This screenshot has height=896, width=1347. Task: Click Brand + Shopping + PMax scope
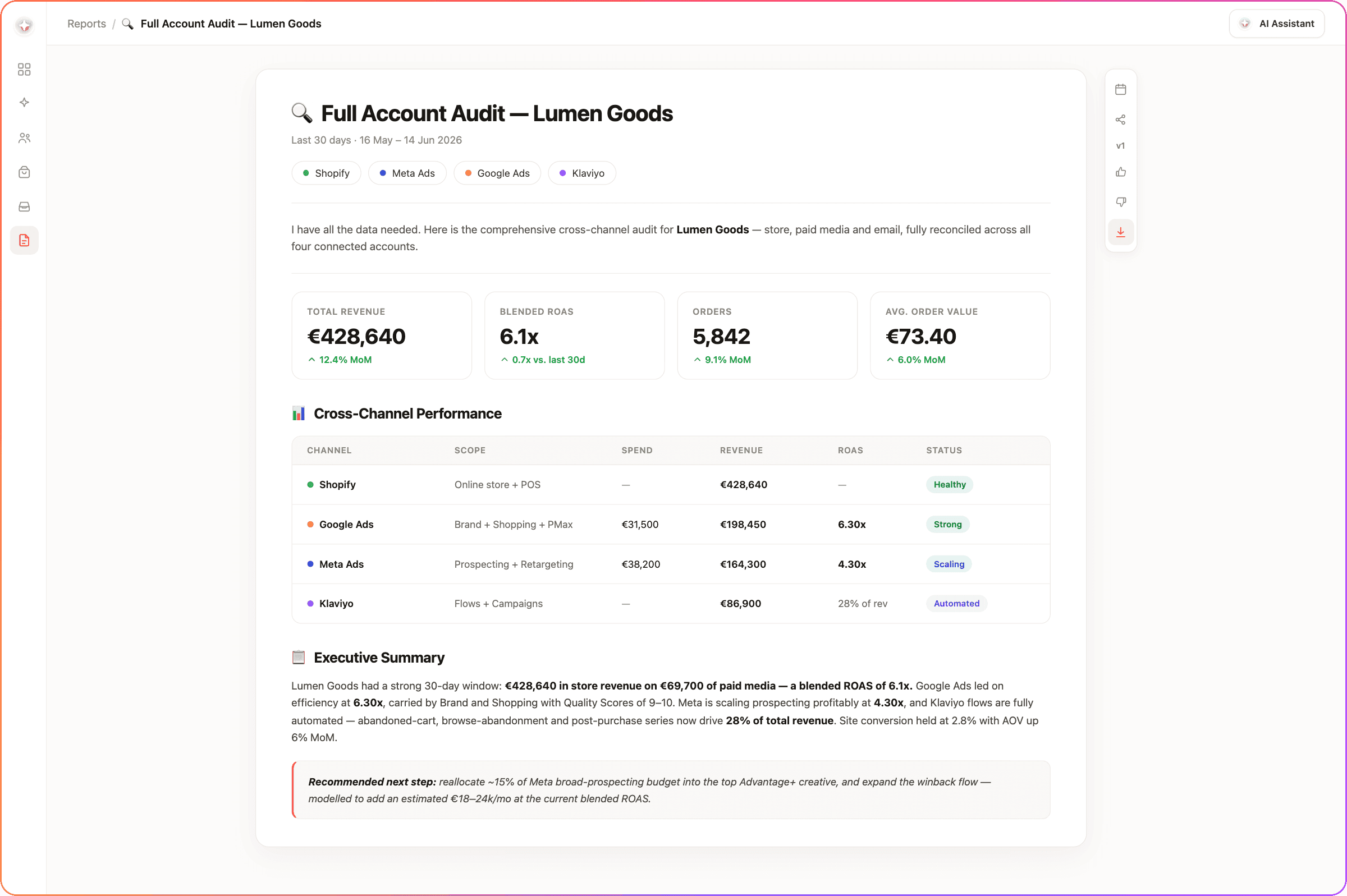[513, 525]
